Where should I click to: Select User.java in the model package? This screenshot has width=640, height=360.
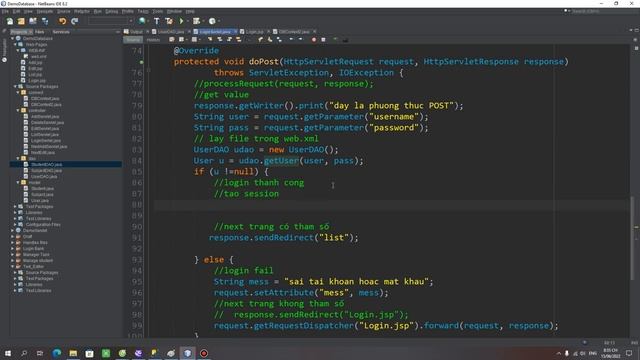pyautogui.click(x=40, y=200)
